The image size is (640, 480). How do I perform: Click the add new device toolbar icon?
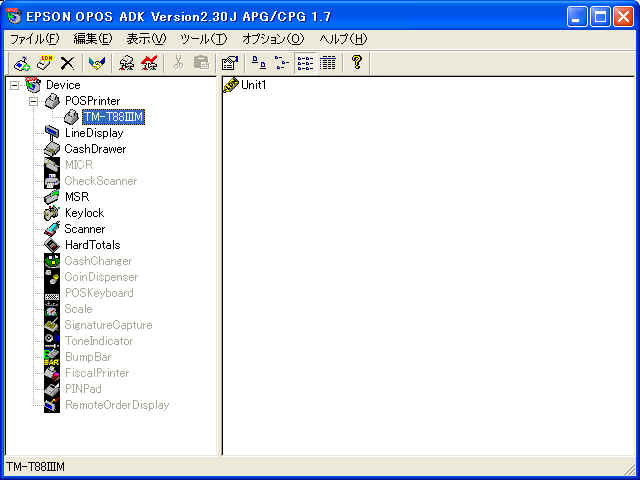pos(22,63)
